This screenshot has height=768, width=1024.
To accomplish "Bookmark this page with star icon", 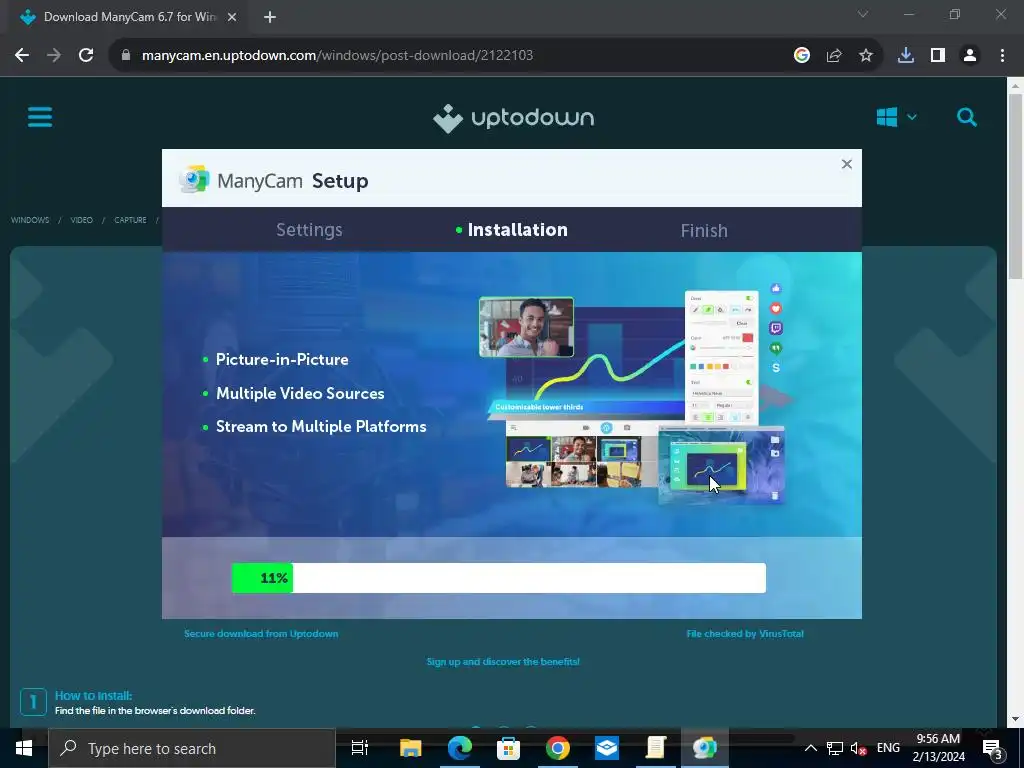I will click(866, 55).
